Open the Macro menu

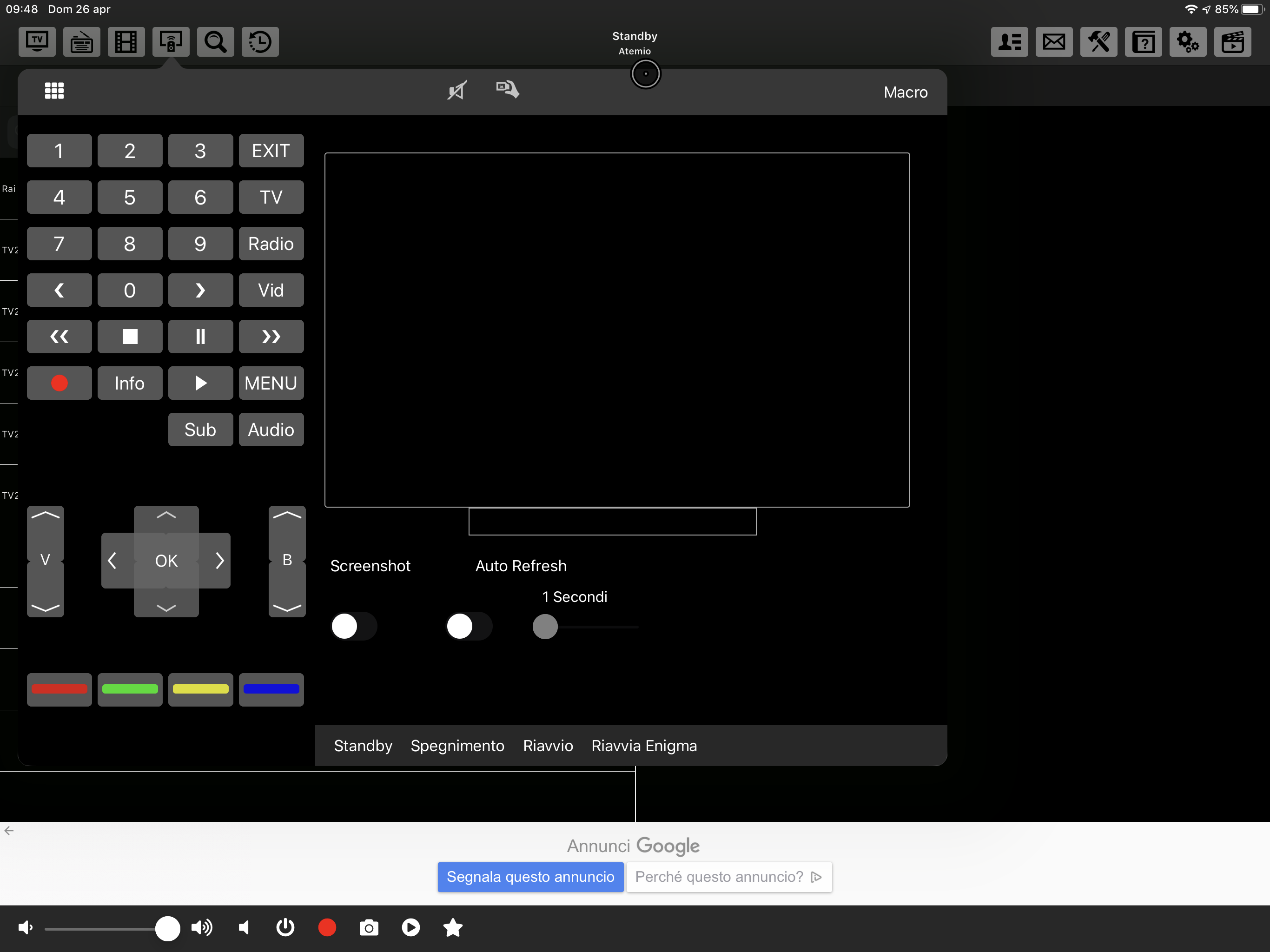905,92
